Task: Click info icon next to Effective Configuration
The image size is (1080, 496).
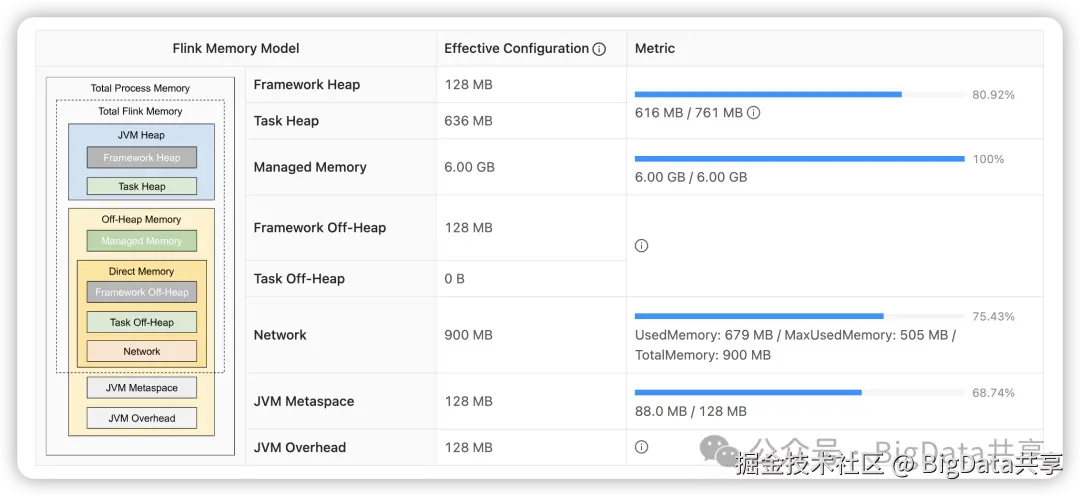Action: tap(599, 49)
